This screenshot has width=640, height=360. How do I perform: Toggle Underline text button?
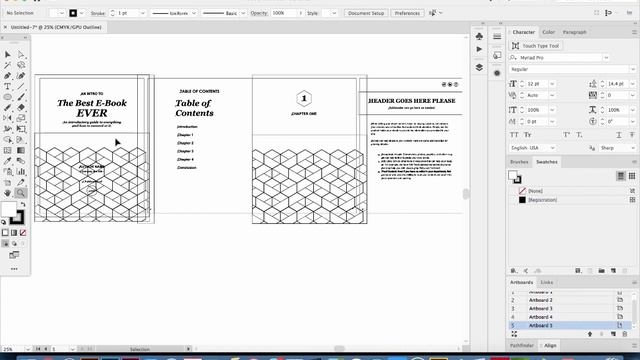[x=619, y=135]
